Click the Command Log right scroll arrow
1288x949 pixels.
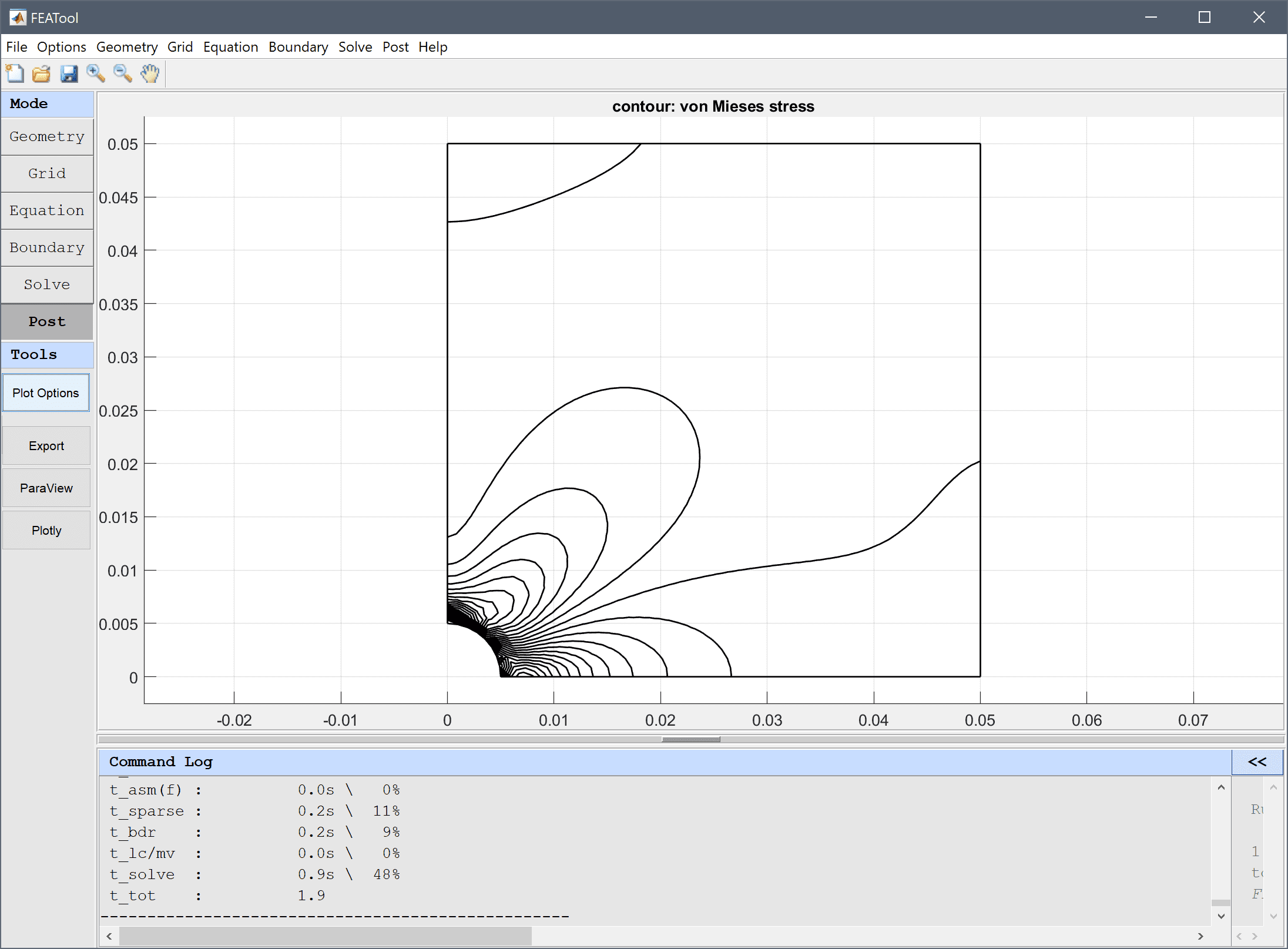click(x=1200, y=936)
